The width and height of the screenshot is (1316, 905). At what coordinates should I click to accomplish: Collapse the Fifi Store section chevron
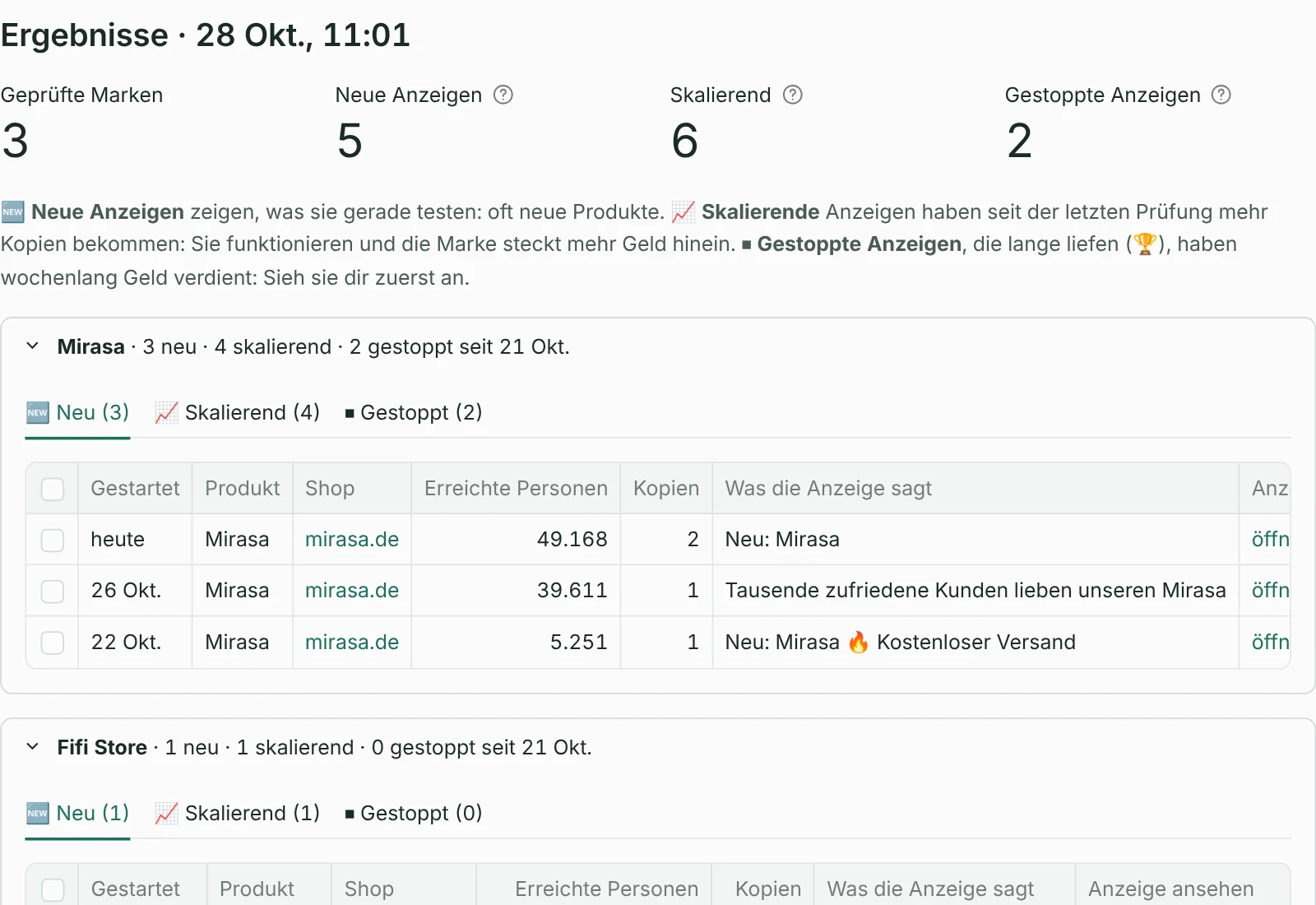[x=33, y=747]
